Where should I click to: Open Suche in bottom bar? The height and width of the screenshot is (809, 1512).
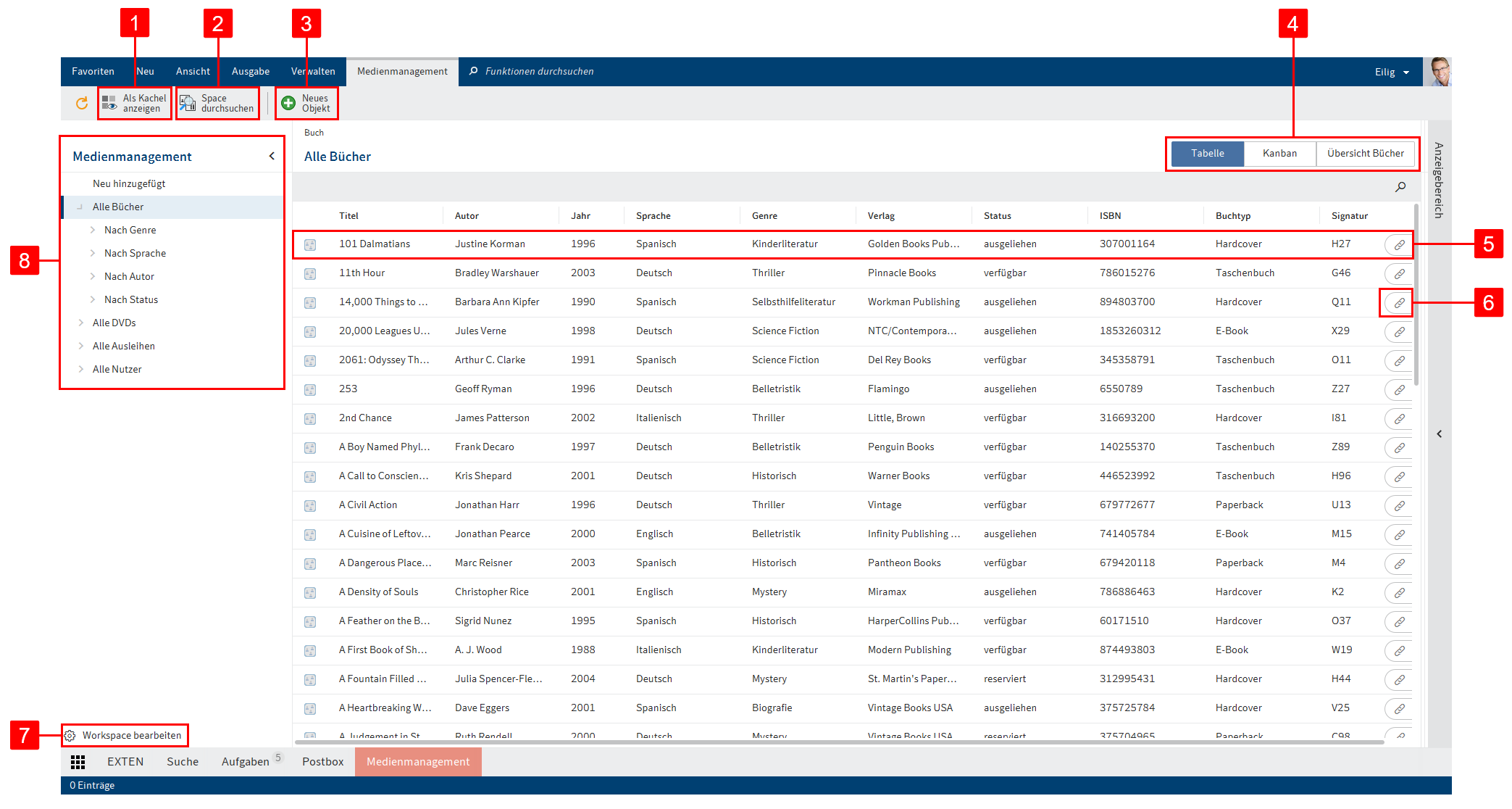click(183, 762)
